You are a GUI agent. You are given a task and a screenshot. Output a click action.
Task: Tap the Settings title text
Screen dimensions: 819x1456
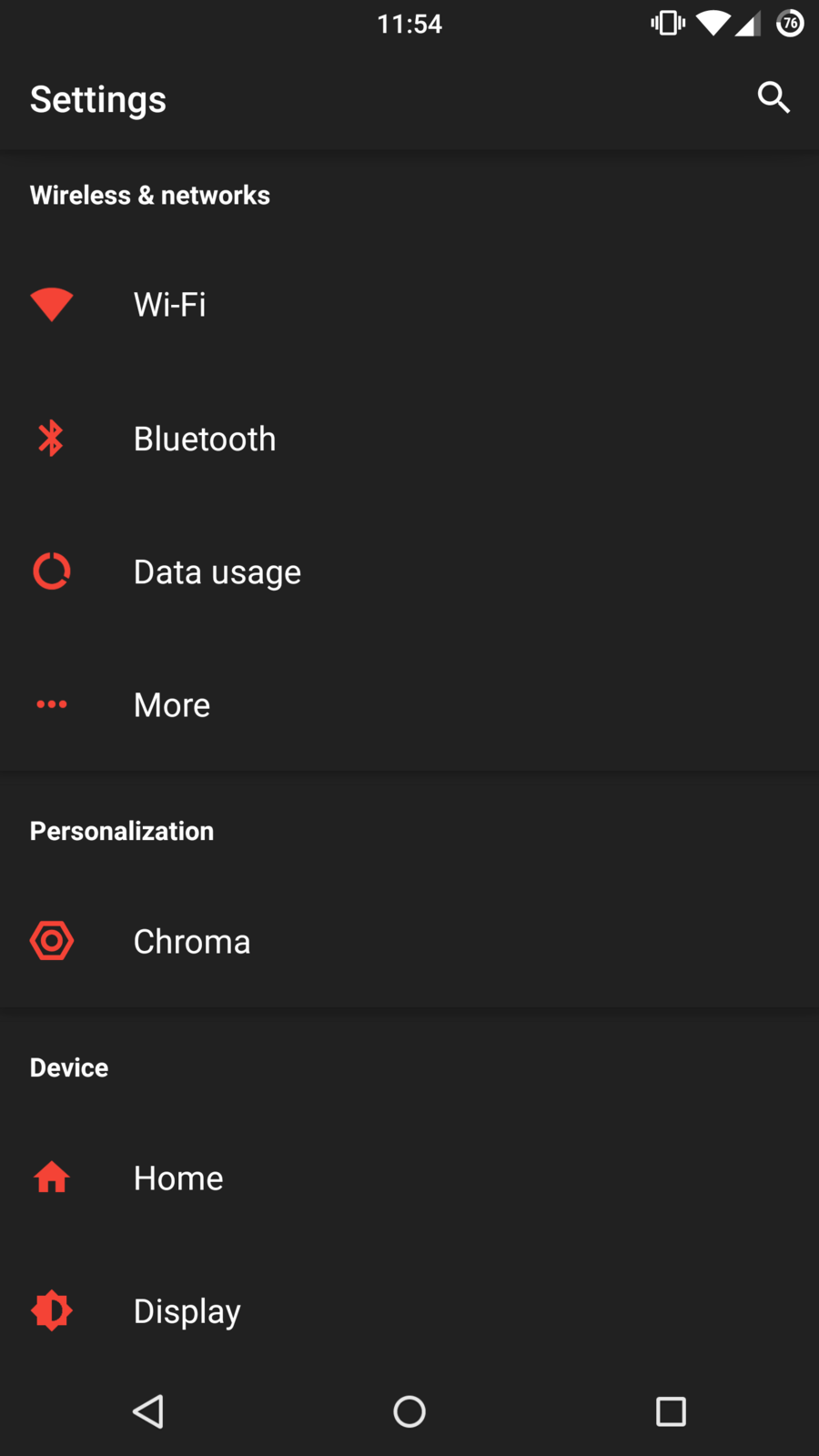[98, 99]
